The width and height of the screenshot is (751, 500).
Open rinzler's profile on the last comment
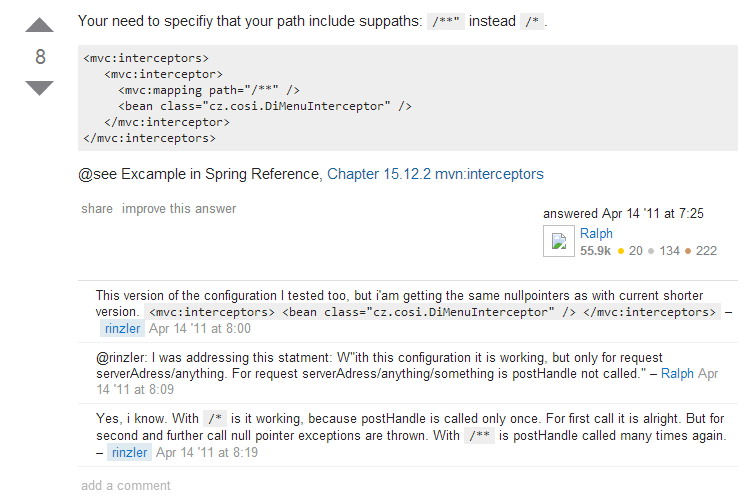pyautogui.click(x=129, y=452)
